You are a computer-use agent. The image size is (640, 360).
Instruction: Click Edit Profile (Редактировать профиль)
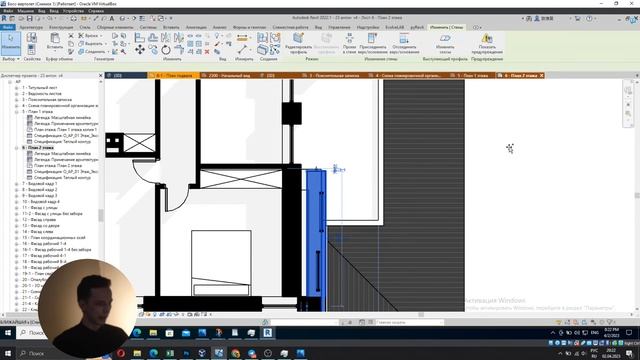298,43
